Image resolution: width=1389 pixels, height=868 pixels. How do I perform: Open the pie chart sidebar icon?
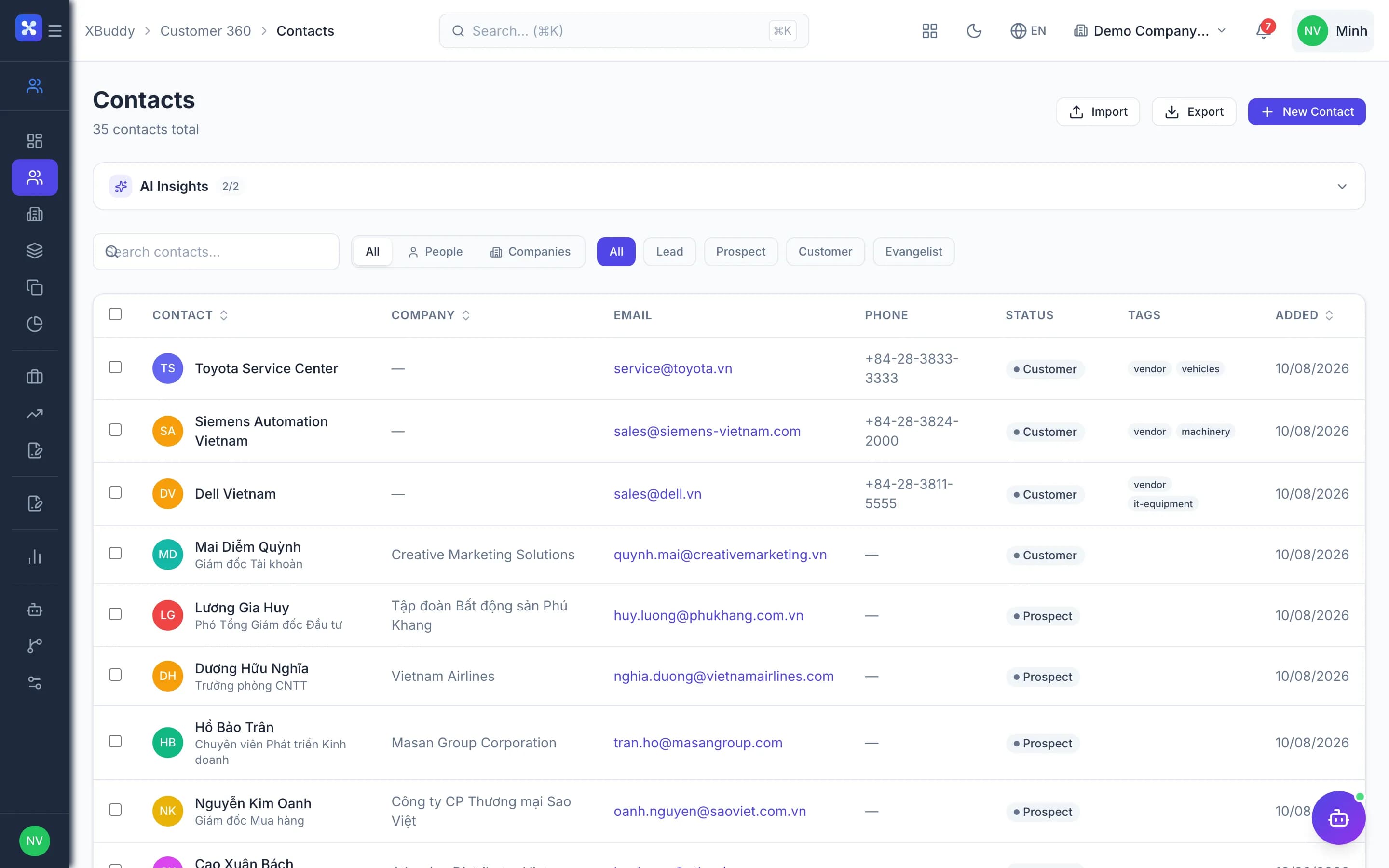pyautogui.click(x=34, y=325)
